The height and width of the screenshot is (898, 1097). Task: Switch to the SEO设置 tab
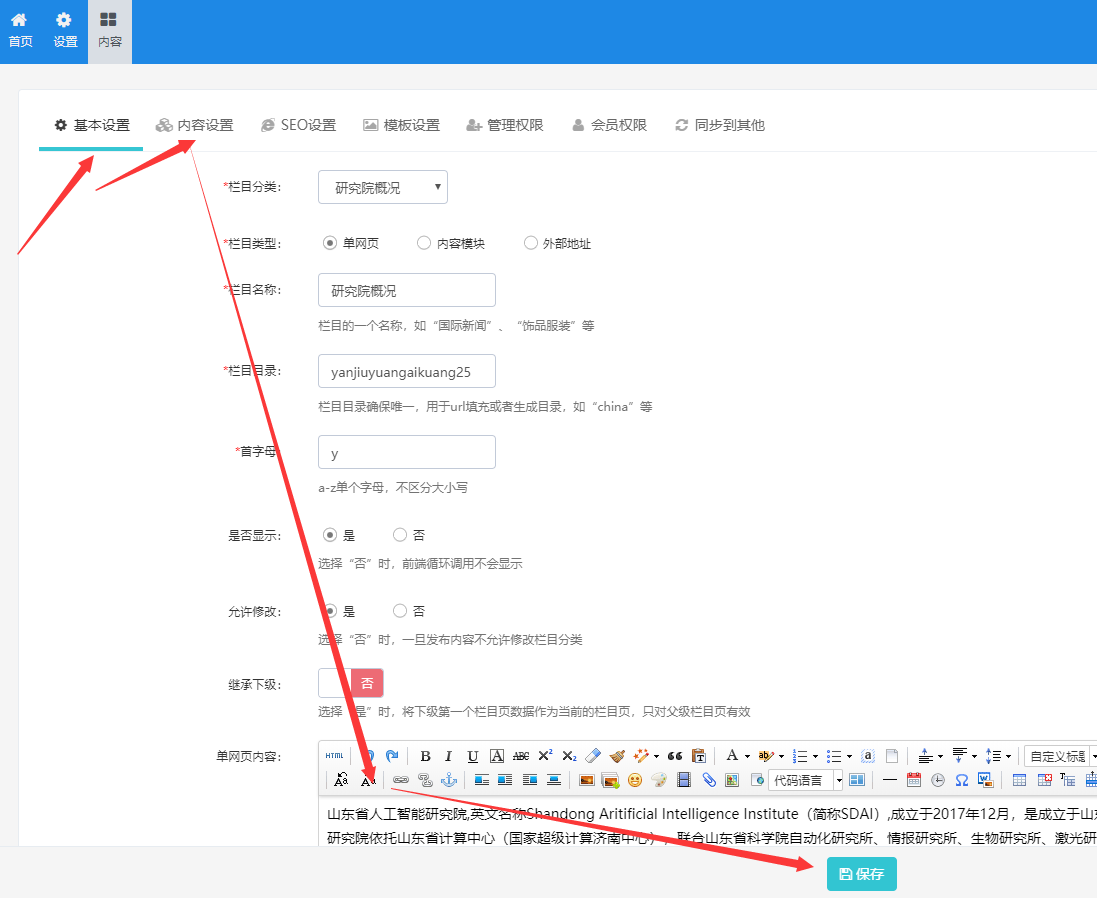pyautogui.click(x=298, y=125)
